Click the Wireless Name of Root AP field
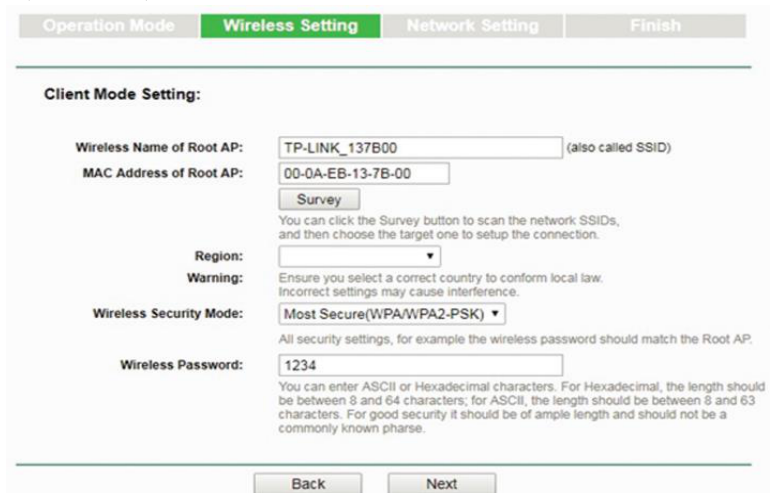Image resolution: width=776 pixels, height=499 pixels. click(421, 148)
